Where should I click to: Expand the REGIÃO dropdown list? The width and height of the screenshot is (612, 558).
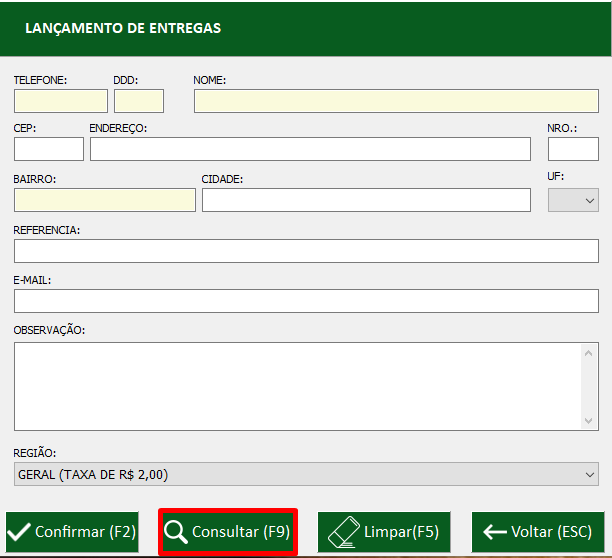pos(589,474)
